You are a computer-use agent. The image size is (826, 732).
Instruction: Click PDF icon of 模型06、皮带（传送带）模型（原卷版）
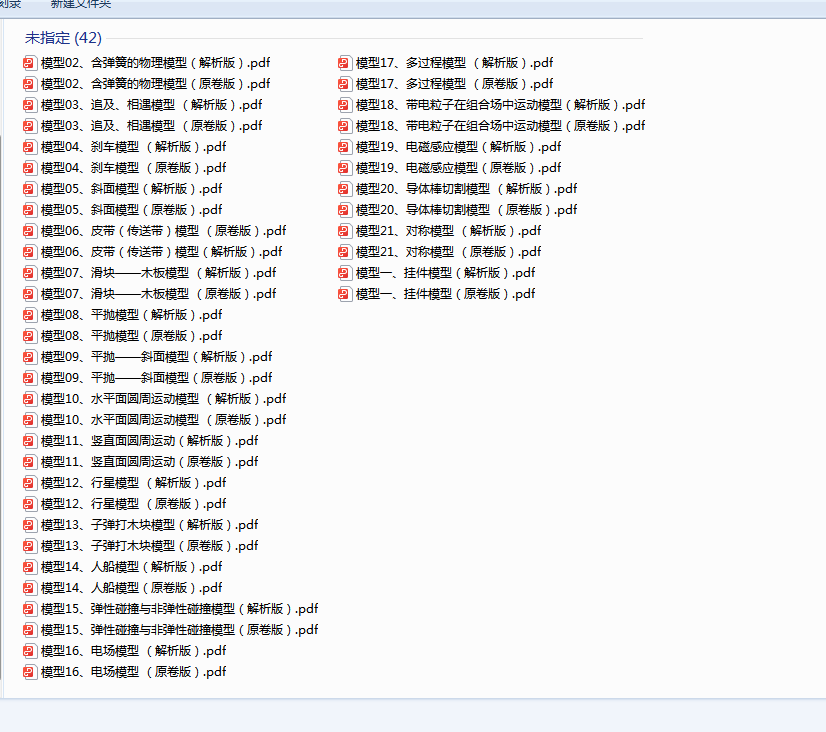(30, 231)
